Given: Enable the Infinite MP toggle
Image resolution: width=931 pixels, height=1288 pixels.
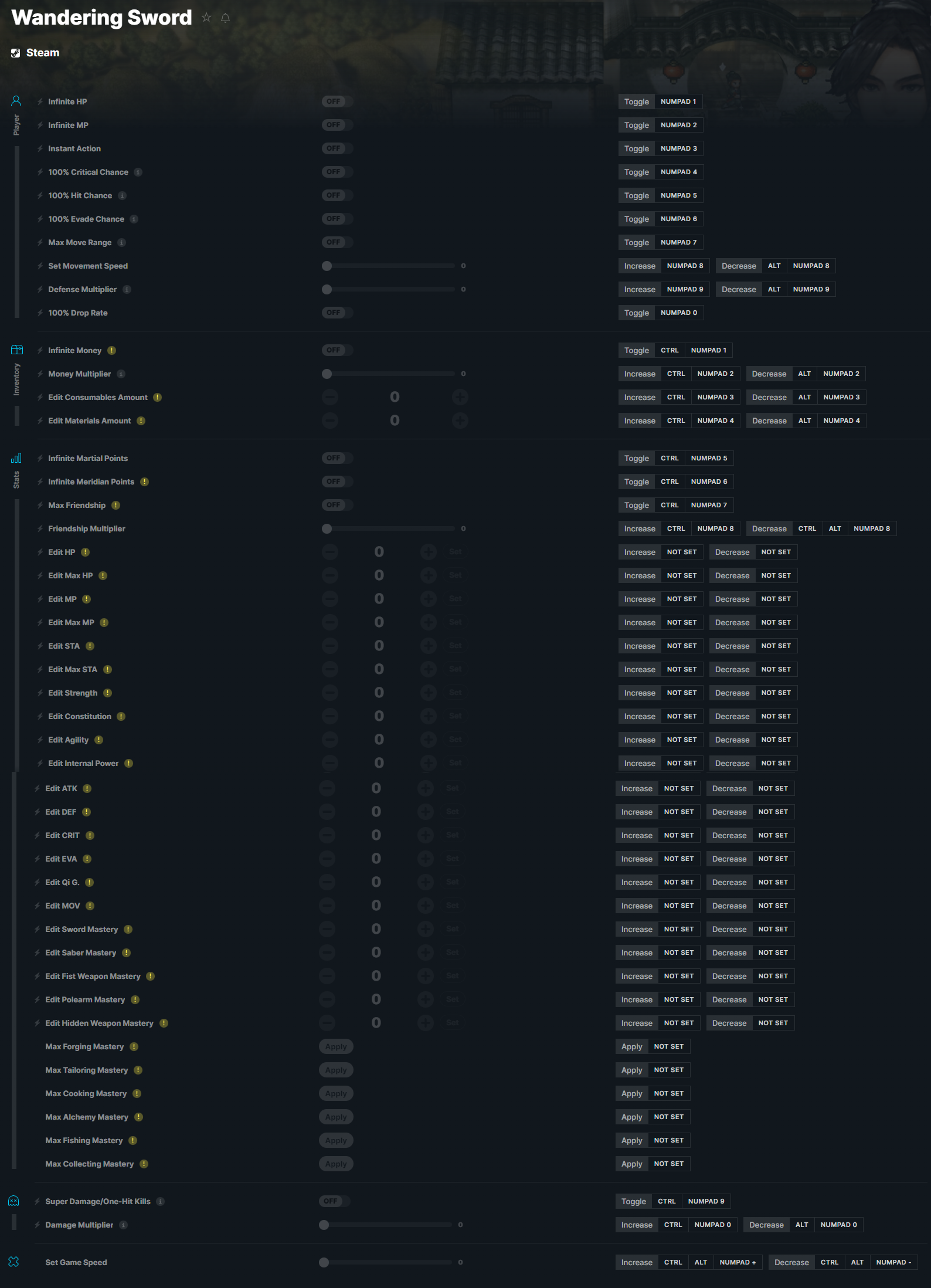Looking at the screenshot, I should pos(337,125).
